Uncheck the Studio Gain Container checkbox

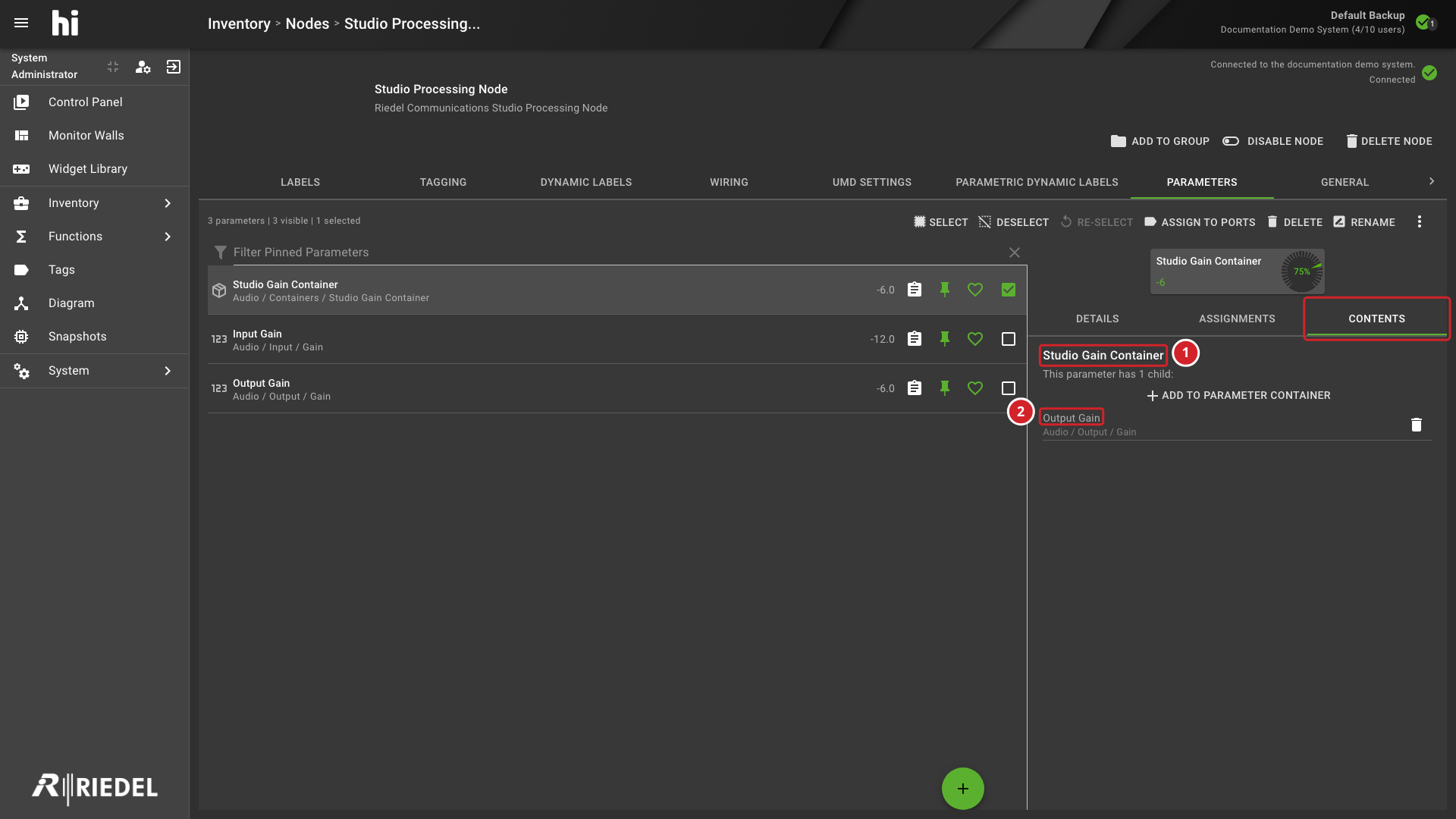(1009, 290)
